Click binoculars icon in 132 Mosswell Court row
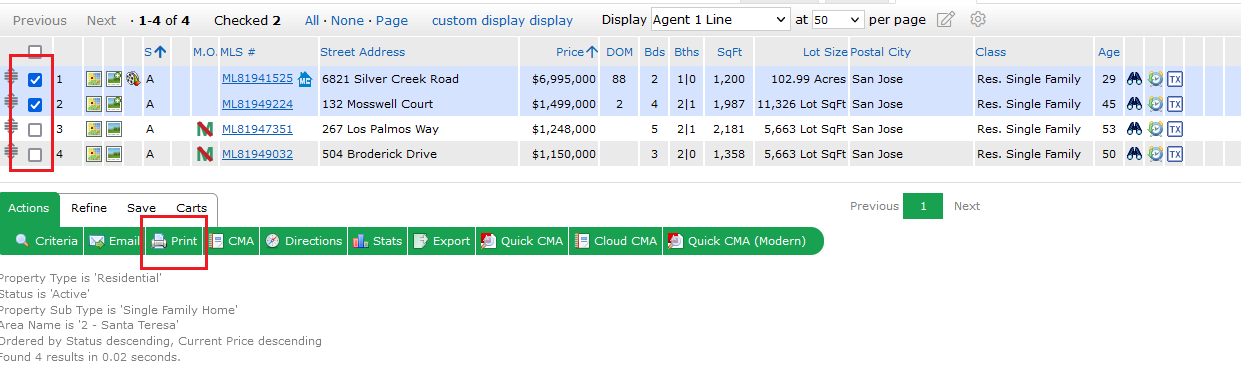This screenshot has height=366, width=1241. point(1134,104)
